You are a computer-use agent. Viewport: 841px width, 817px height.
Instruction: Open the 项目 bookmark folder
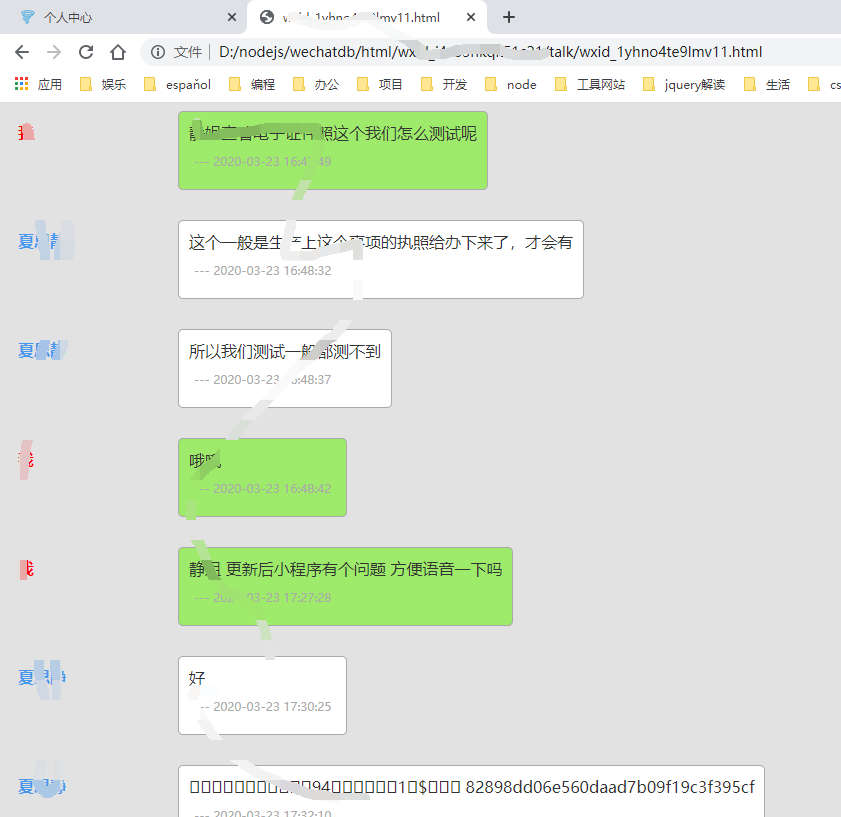(x=379, y=84)
